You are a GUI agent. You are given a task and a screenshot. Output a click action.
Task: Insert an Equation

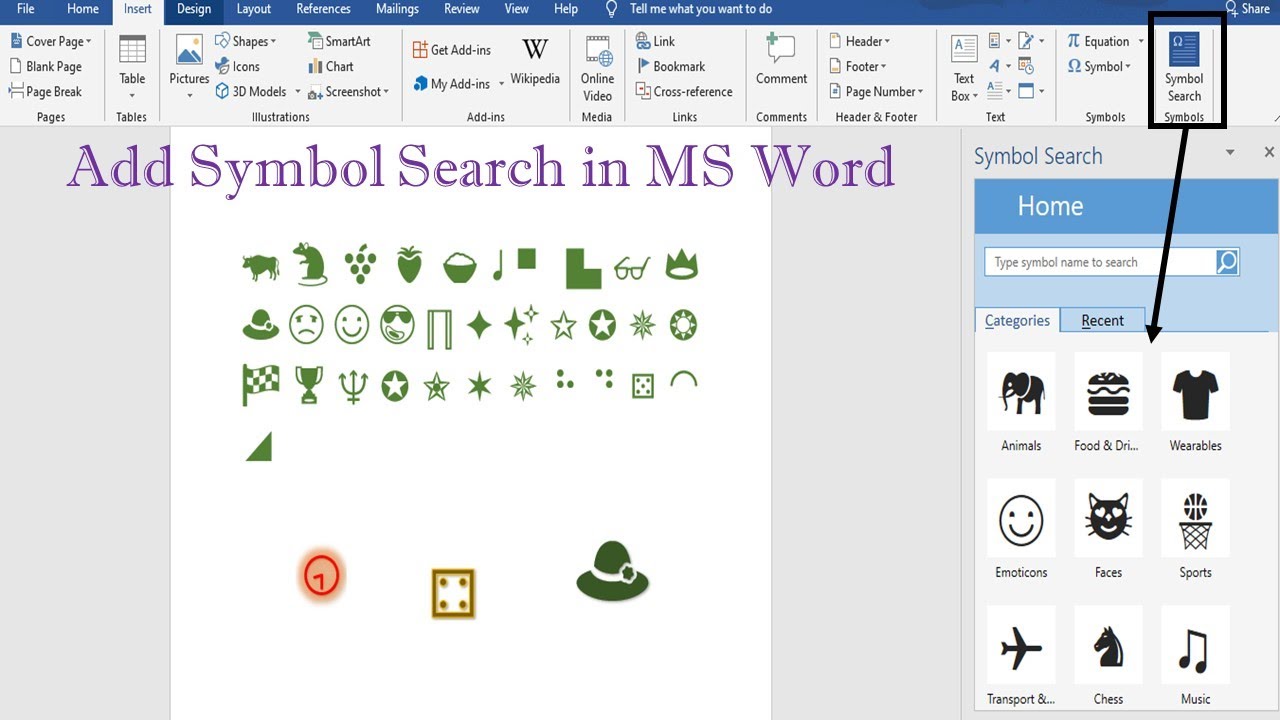click(1104, 41)
